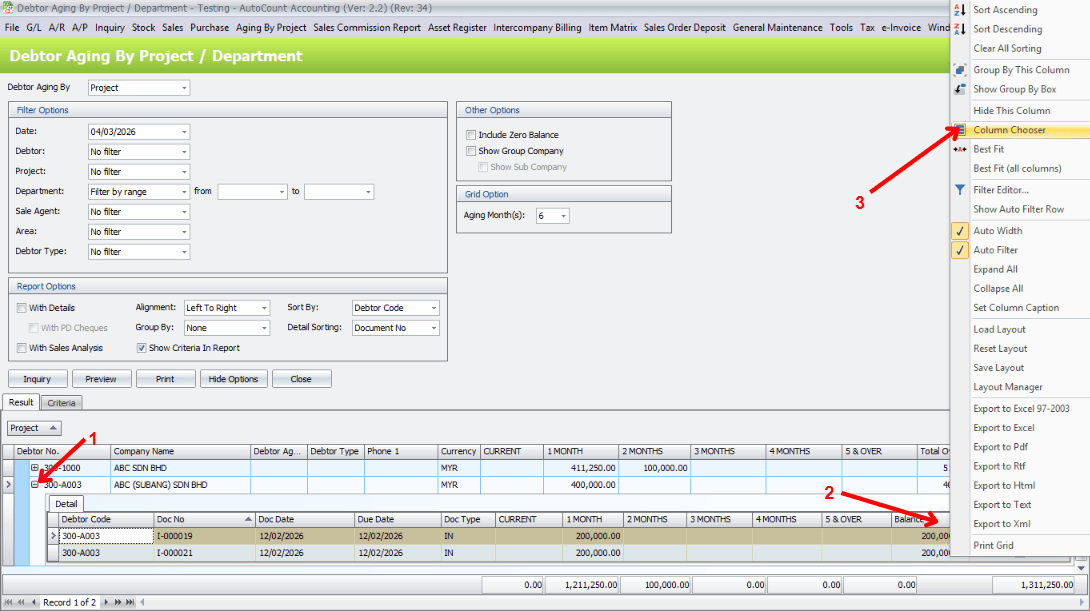Open Filter Editor via its funnel icon
The width and height of the screenshot is (1090, 611).
tap(959, 189)
